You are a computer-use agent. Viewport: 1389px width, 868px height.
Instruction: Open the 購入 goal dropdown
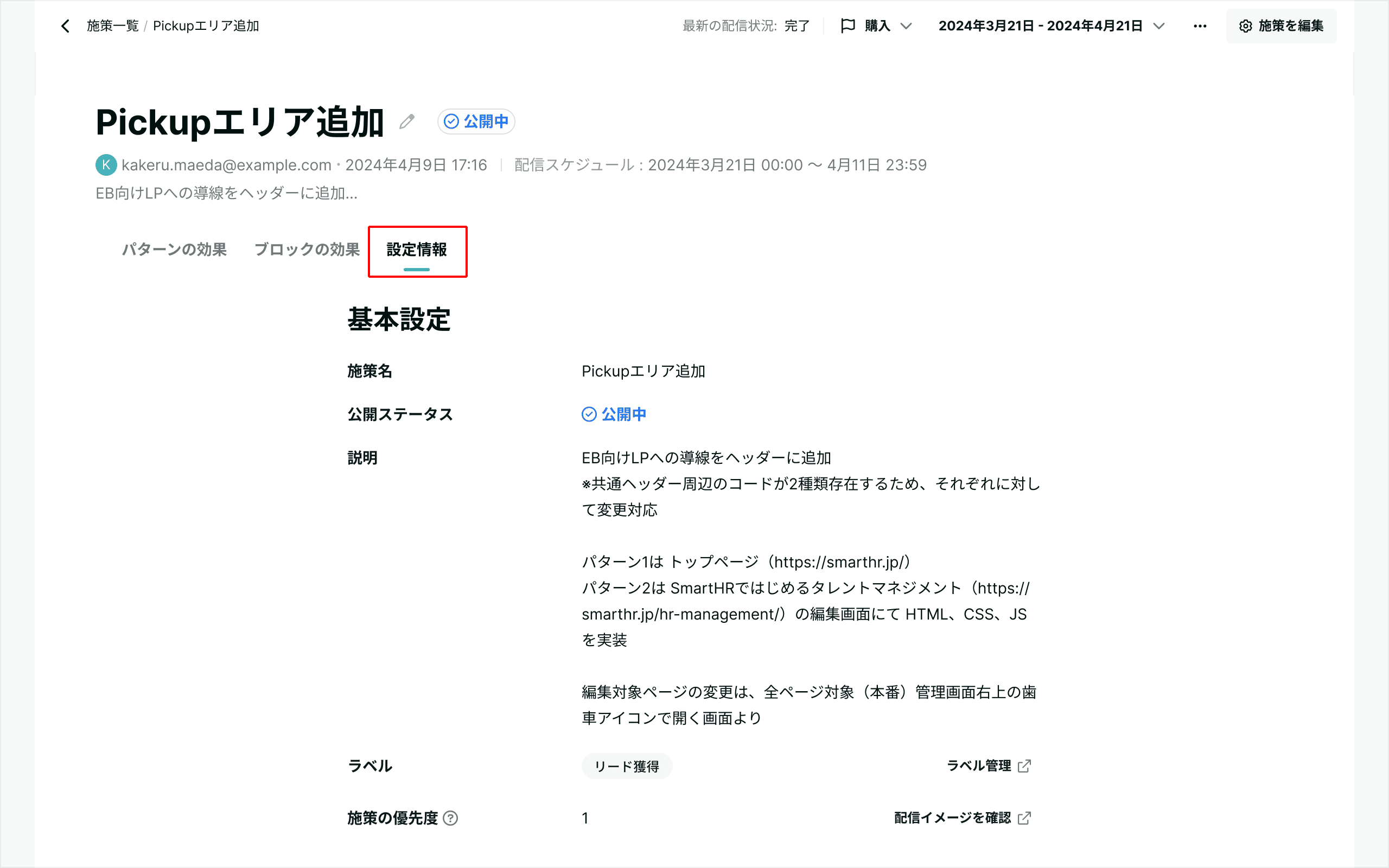coord(876,26)
